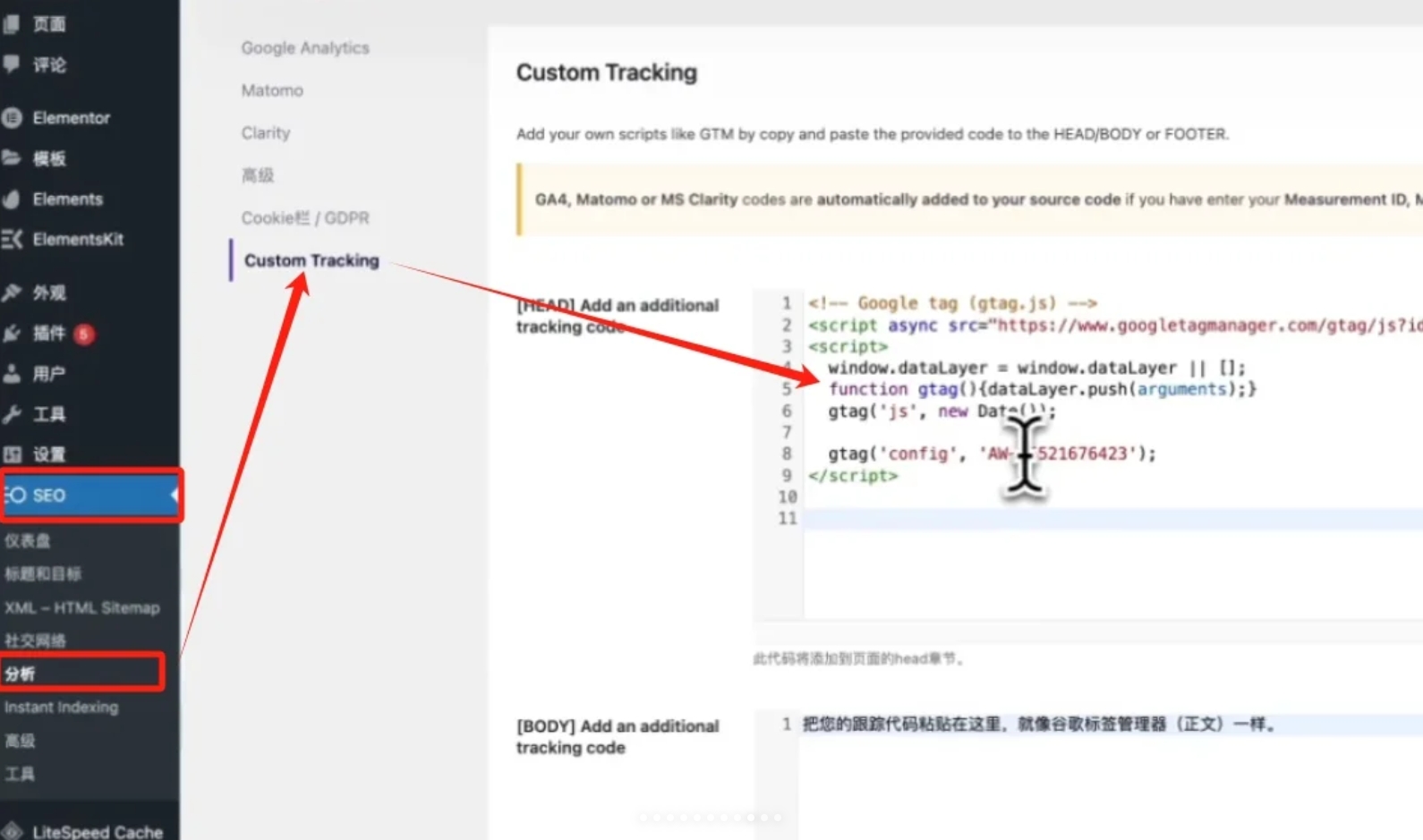
Task: Click the 插件 plugins icon
Action: [12, 334]
